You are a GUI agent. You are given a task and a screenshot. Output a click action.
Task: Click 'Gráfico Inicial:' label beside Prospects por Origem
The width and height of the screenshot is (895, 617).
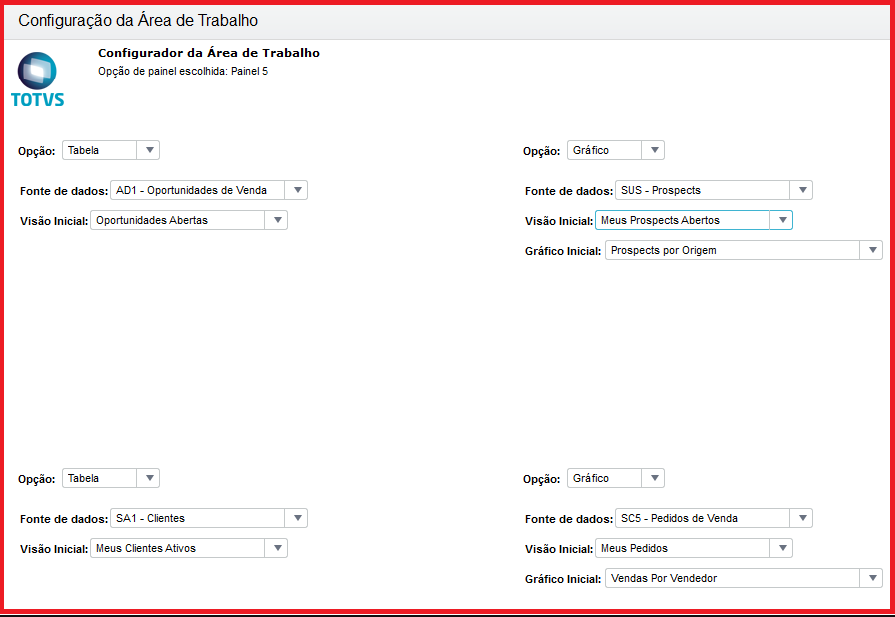click(563, 251)
